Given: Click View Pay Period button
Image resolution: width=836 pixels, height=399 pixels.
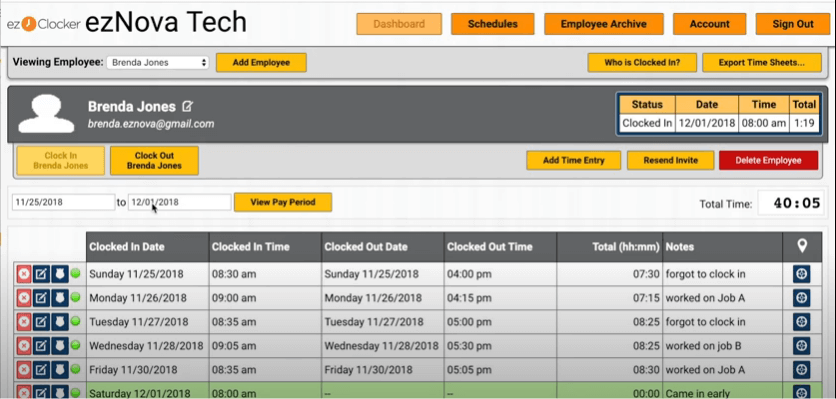Looking at the screenshot, I should click(283, 202).
